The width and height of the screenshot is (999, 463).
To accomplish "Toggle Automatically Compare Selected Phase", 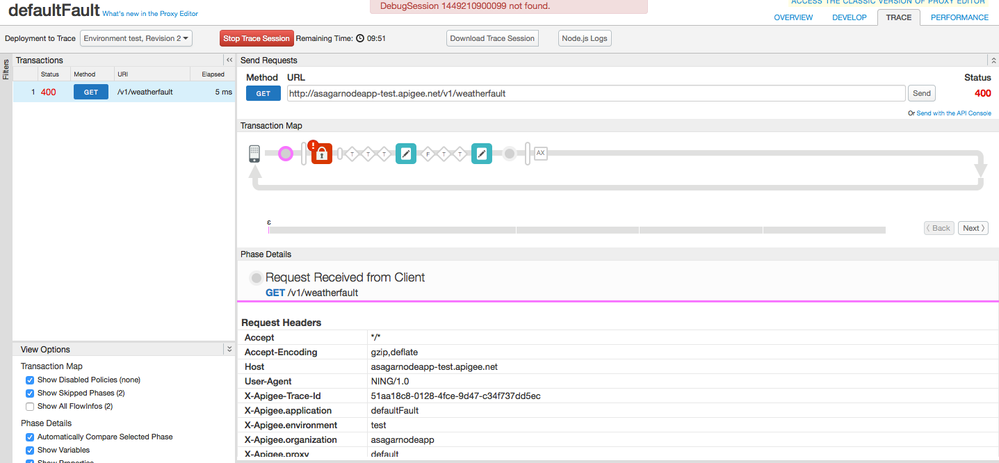I will click(x=29, y=437).
